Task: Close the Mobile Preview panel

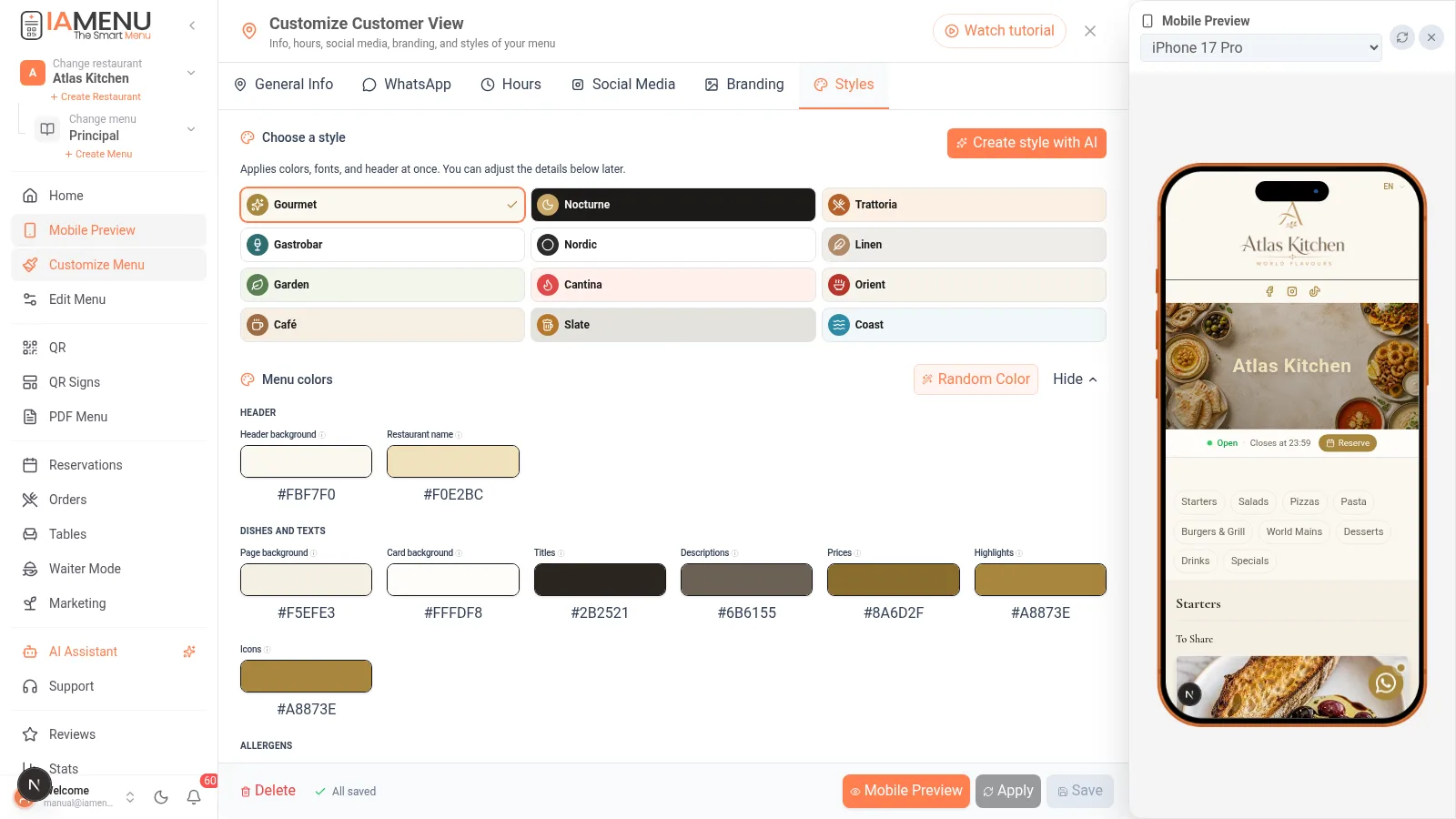Action: [1431, 37]
